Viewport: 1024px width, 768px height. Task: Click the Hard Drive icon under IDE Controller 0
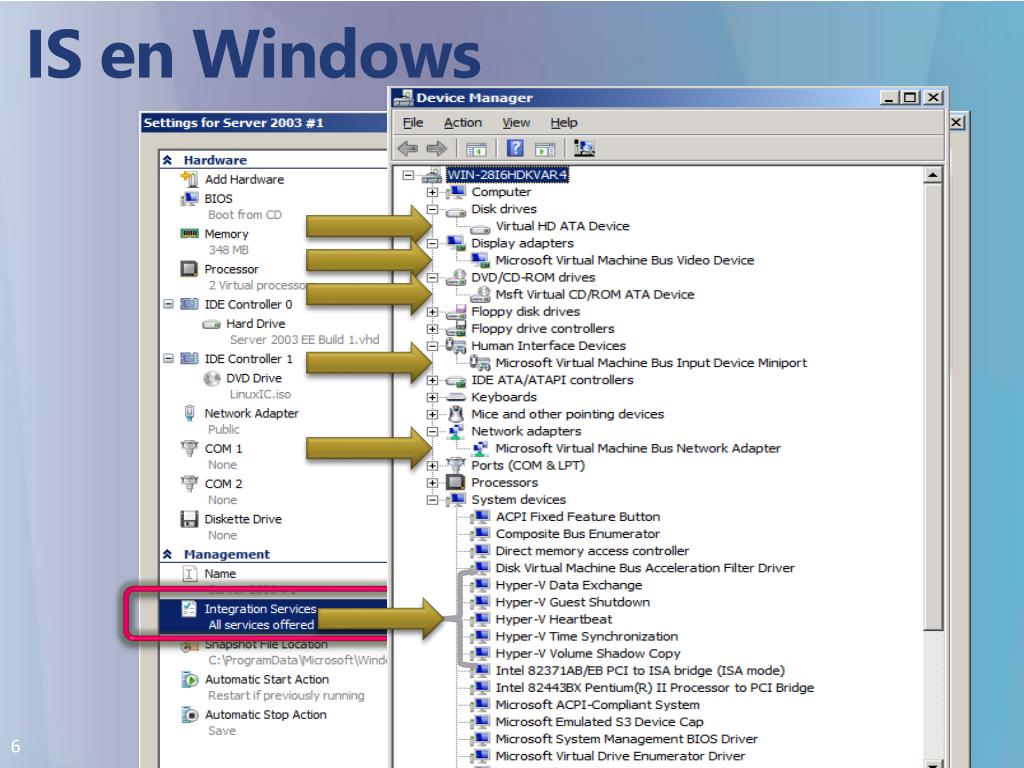coord(211,324)
